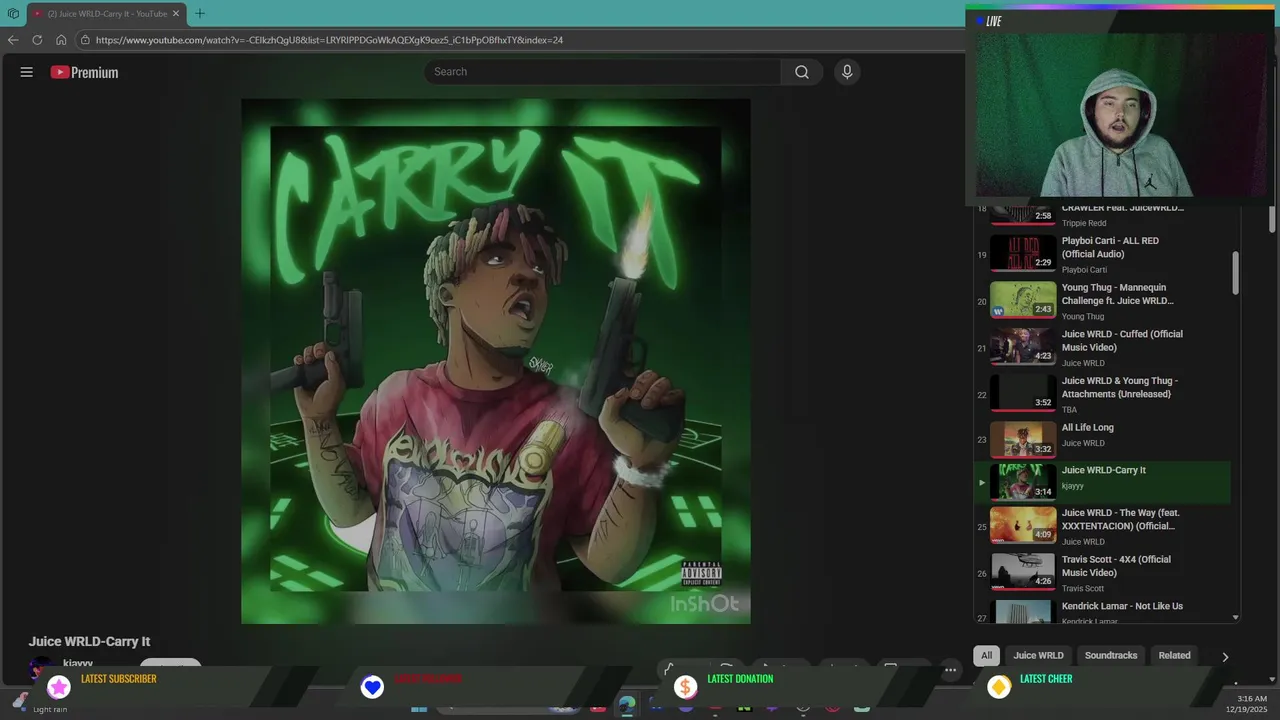Open the currently playing Carry It thumbnail
Image resolution: width=1280 pixels, height=720 pixels.
(x=1023, y=482)
